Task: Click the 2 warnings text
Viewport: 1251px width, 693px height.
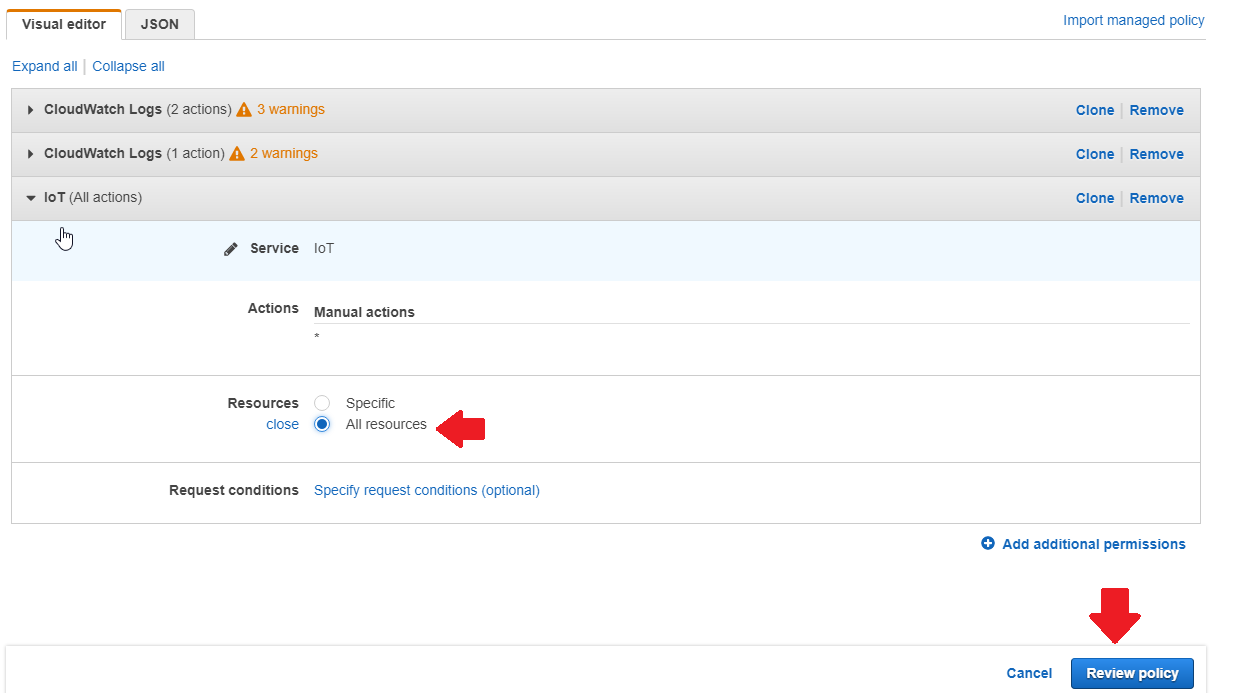Action: tap(284, 153)
